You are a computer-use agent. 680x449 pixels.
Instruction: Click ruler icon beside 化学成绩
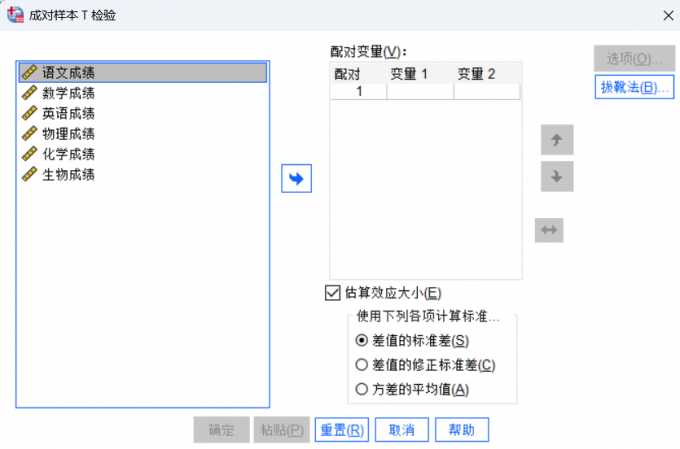coord(29,154)
